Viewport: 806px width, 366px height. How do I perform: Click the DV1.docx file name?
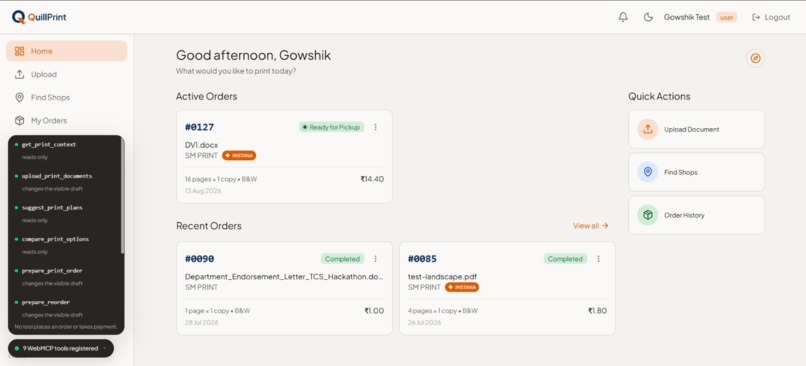[202, 145]
